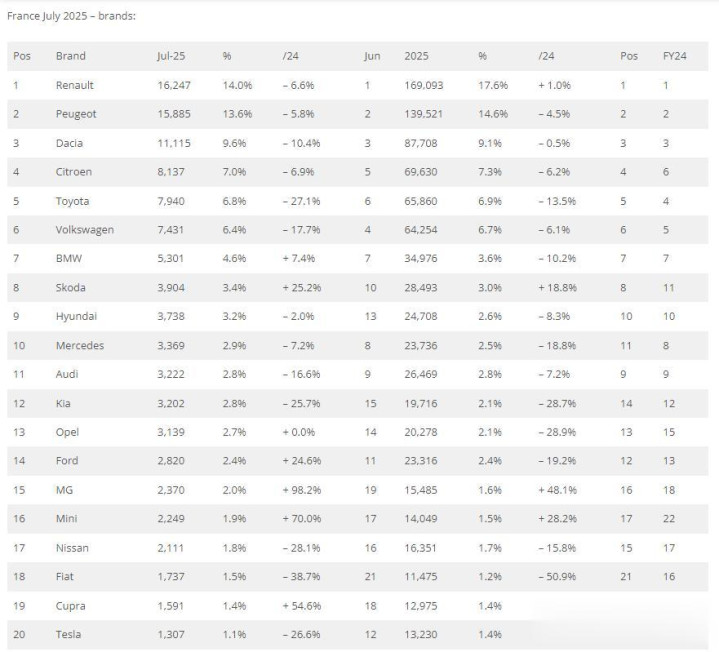Click the Citroen brand cell
Viewport: 719px width, 652px height.
[x=74, y=172]
